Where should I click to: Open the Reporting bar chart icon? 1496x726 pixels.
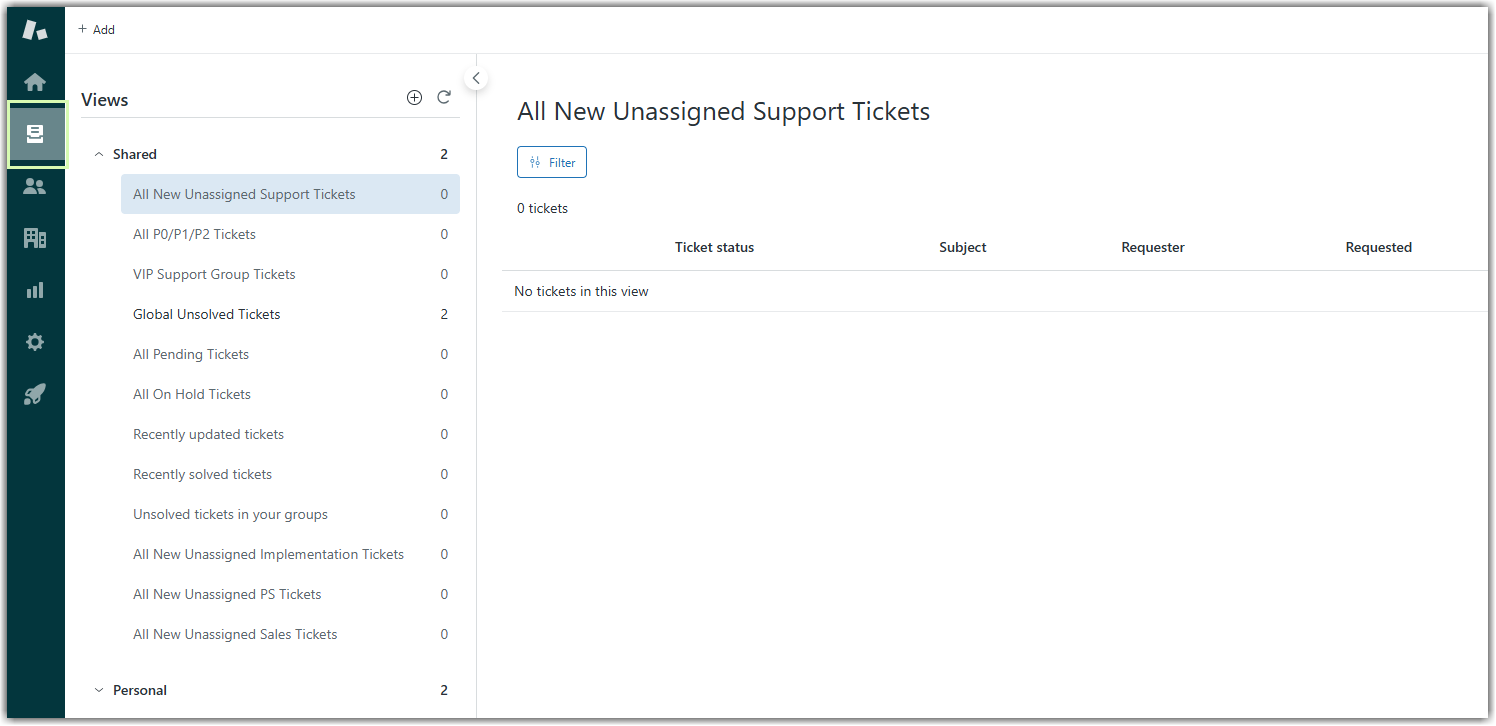point(35,290)
